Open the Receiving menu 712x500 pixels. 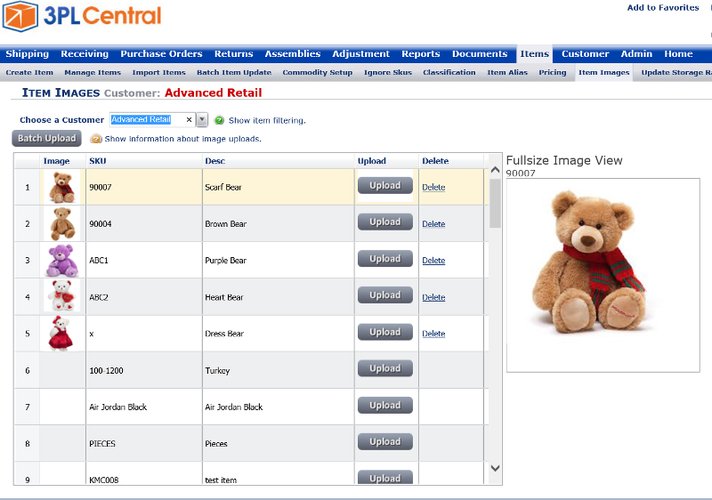84,54
